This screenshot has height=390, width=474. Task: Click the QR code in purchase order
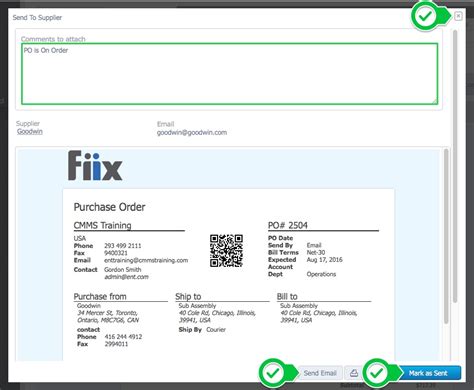point(226,251)
